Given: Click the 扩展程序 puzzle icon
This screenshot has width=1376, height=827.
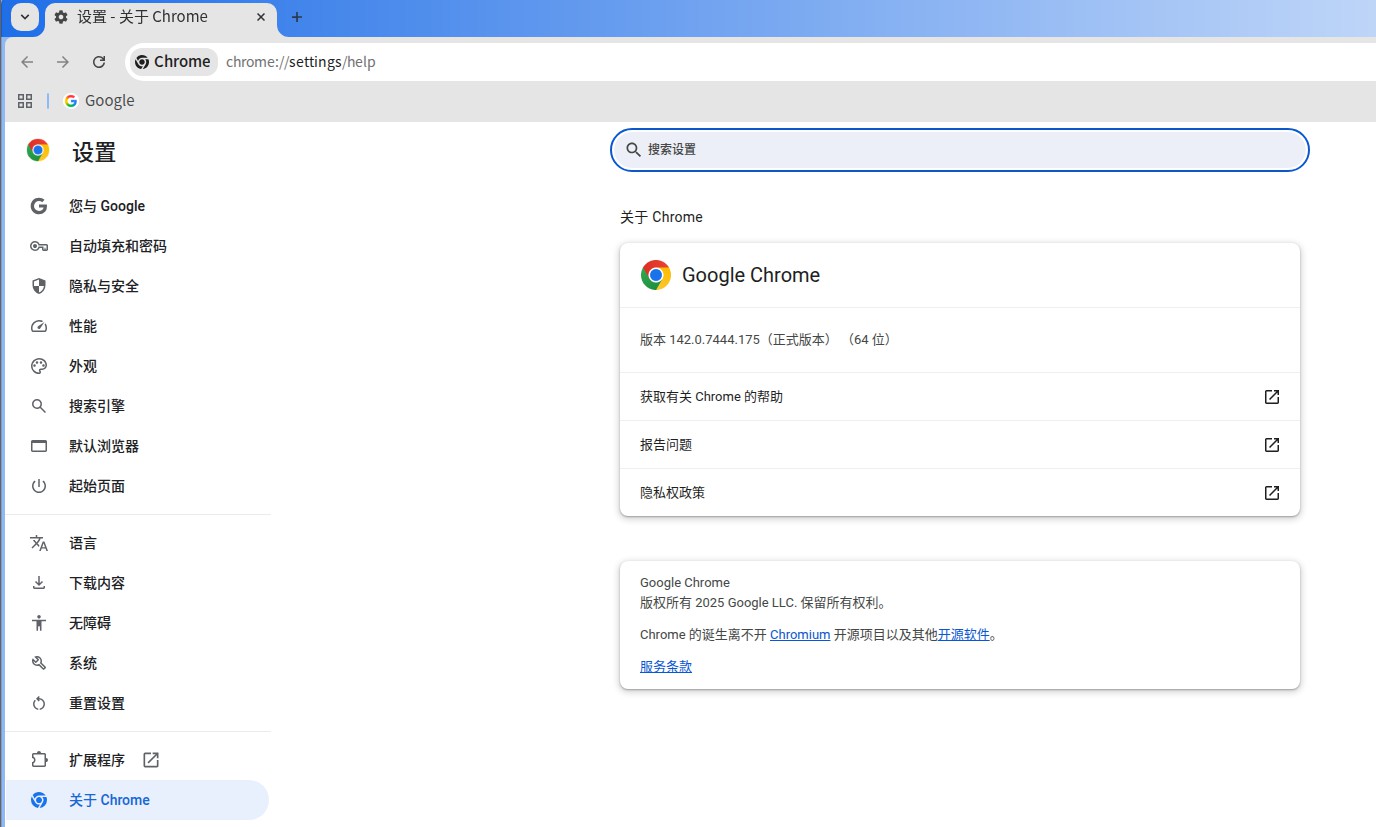Looking at the screenshot, I should [39, 760].
